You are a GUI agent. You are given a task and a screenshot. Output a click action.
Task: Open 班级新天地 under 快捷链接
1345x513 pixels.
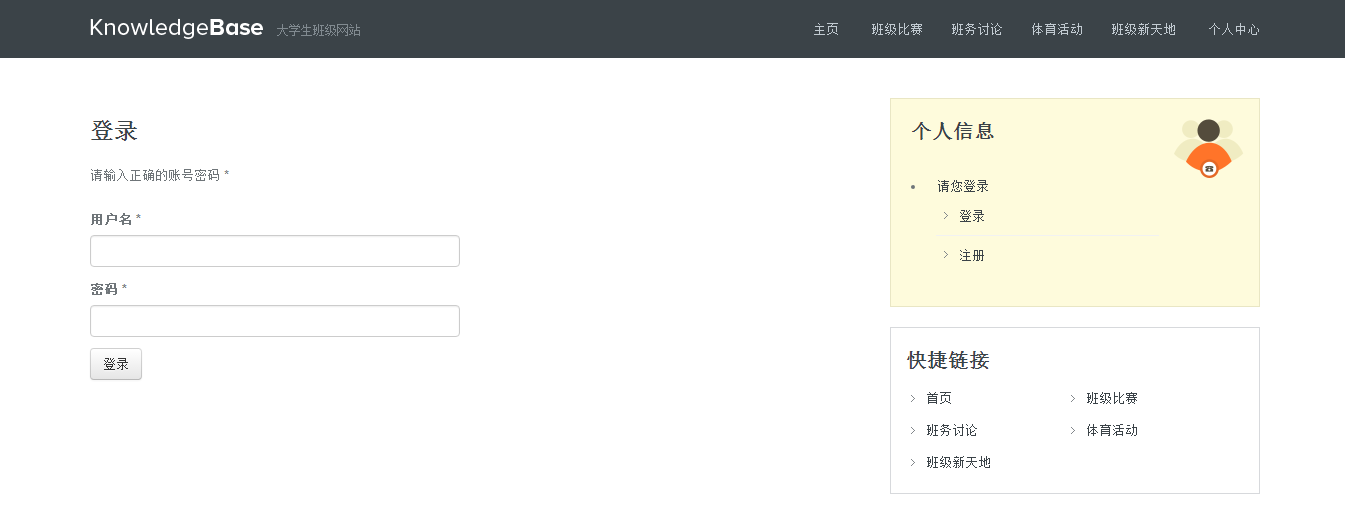[x=958, y=463]
